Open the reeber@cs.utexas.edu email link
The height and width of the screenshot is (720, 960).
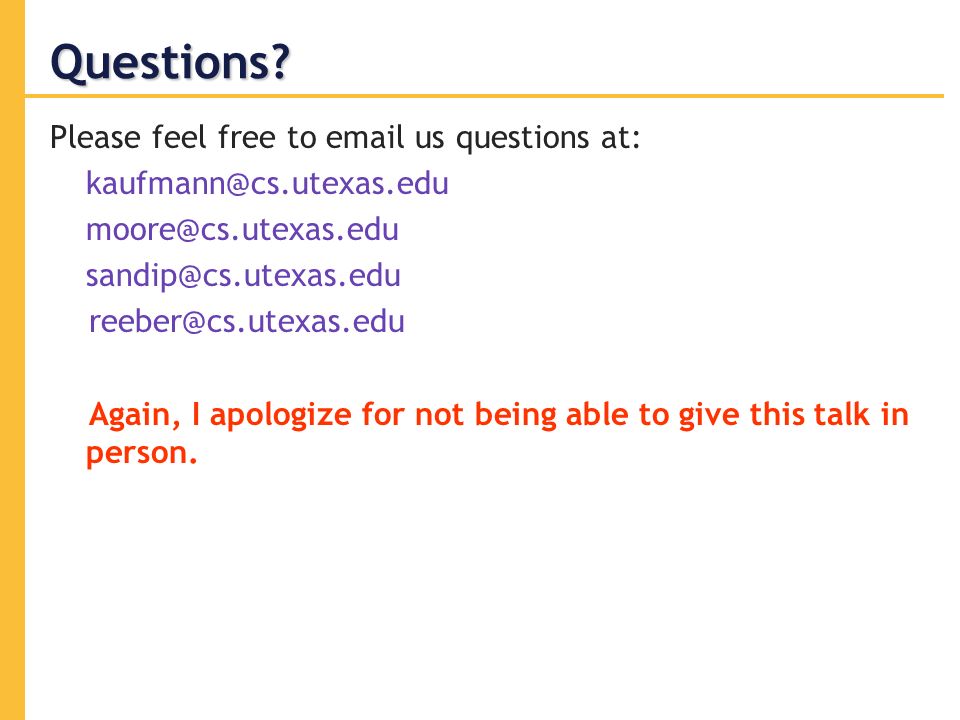[247, 321]
